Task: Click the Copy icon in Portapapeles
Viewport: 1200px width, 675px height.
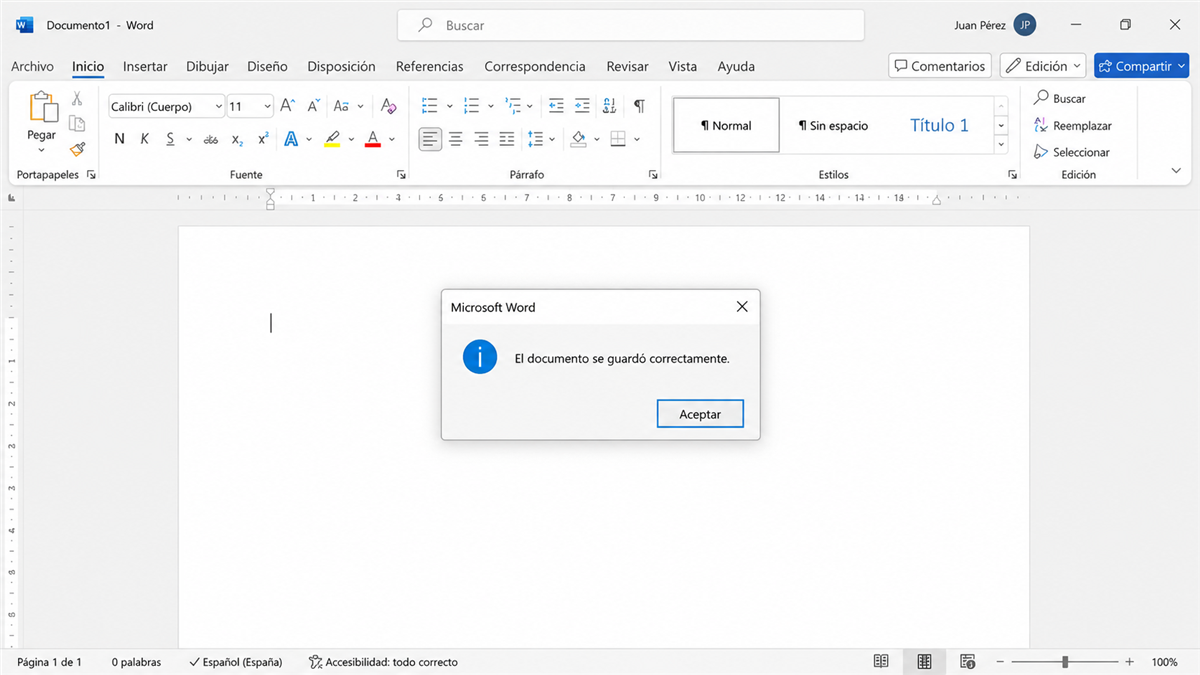Action: [x=77, y=124]
